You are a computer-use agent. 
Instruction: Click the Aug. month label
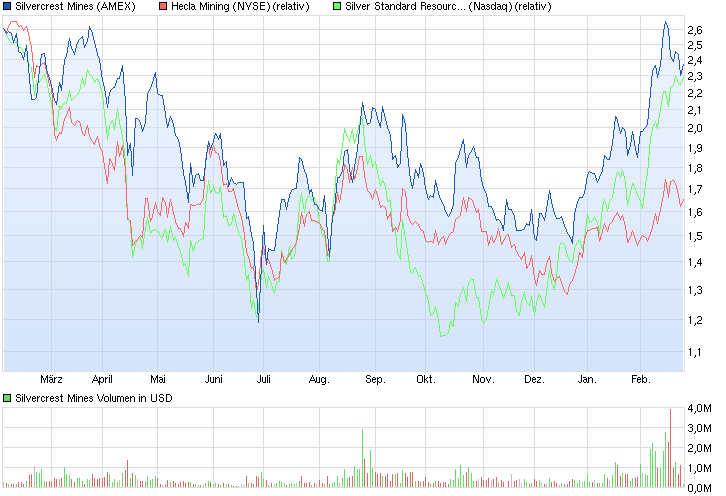319,380
